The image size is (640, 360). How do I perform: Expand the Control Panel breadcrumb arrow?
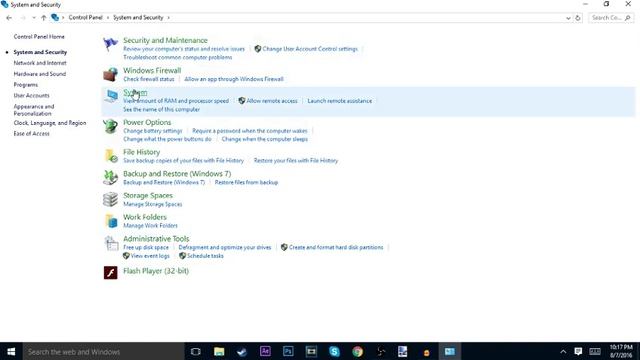(108, 18)
